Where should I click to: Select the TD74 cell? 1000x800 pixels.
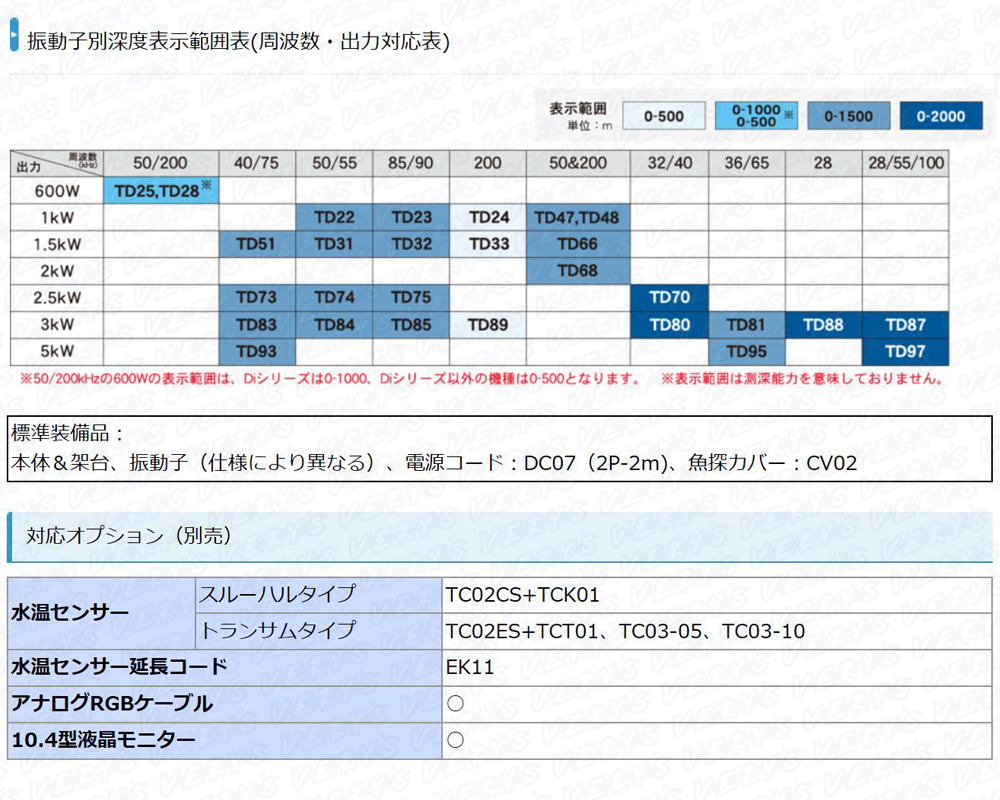tap(334, 298)
